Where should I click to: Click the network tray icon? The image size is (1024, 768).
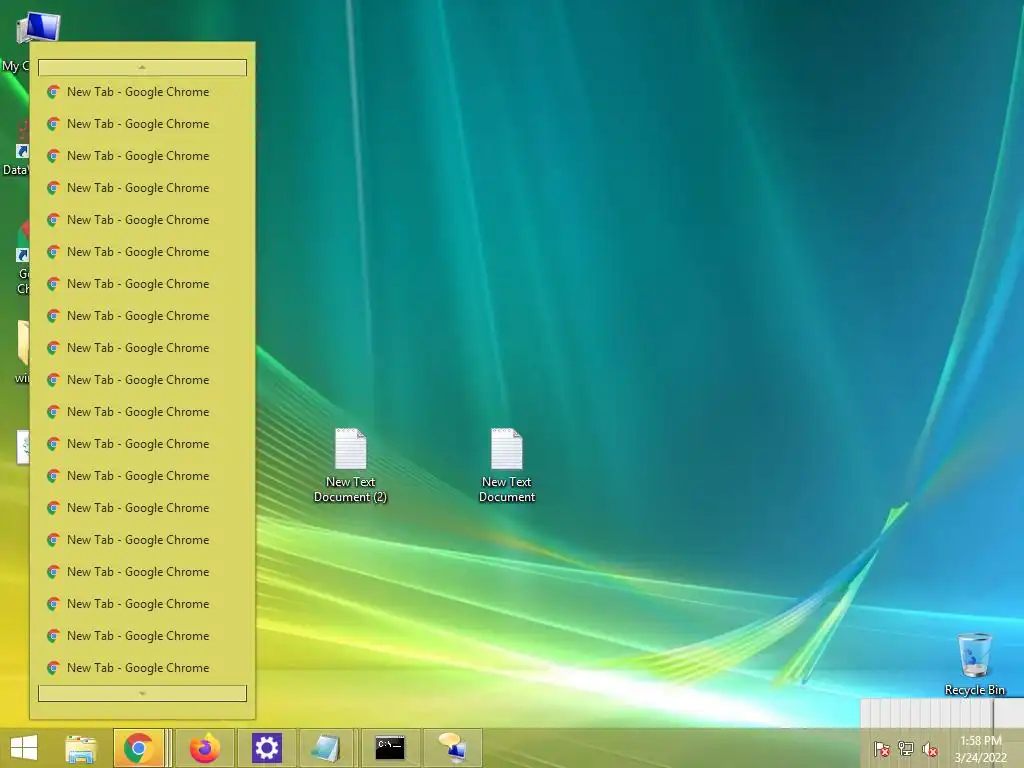[906, 749]
